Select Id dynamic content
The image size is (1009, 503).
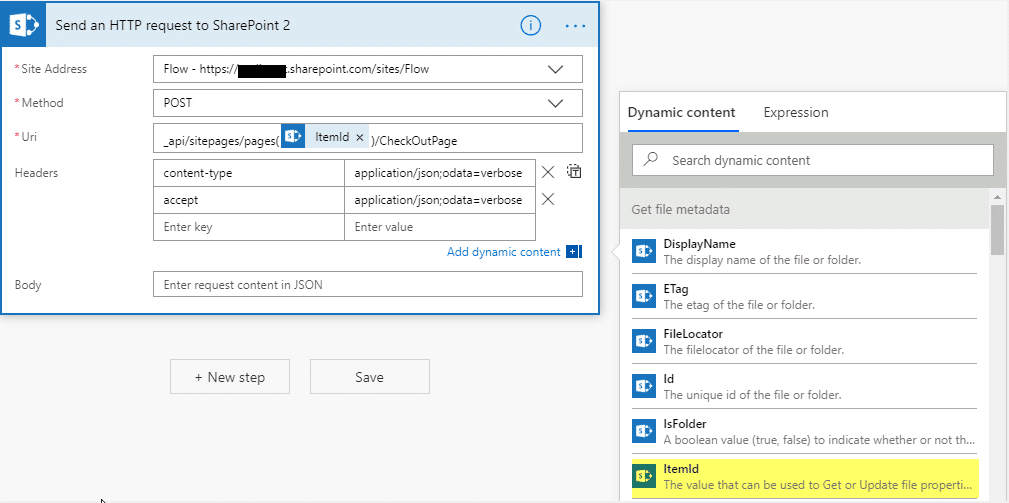(804, 387)
